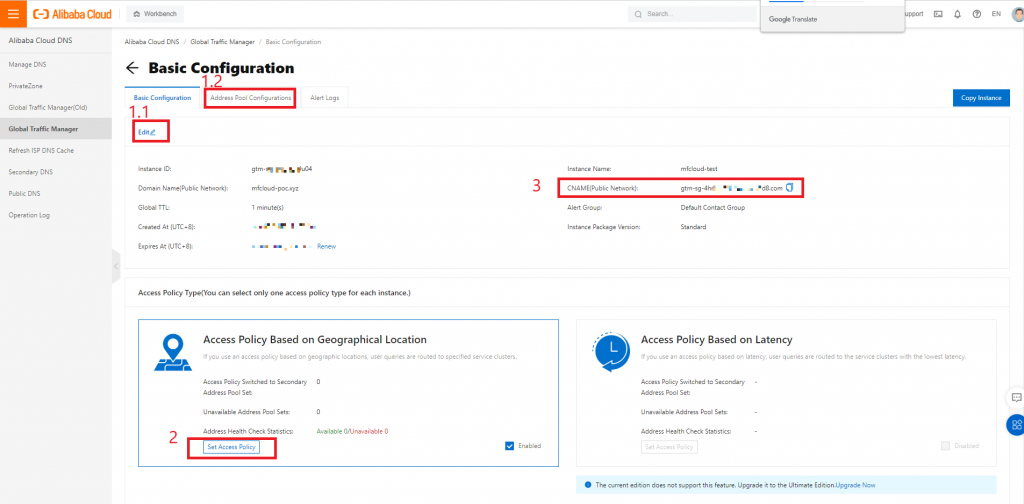The width and height of the screenshot is (1024, 504).
Task: Open the Workbench button
Action: click(155, 14)
